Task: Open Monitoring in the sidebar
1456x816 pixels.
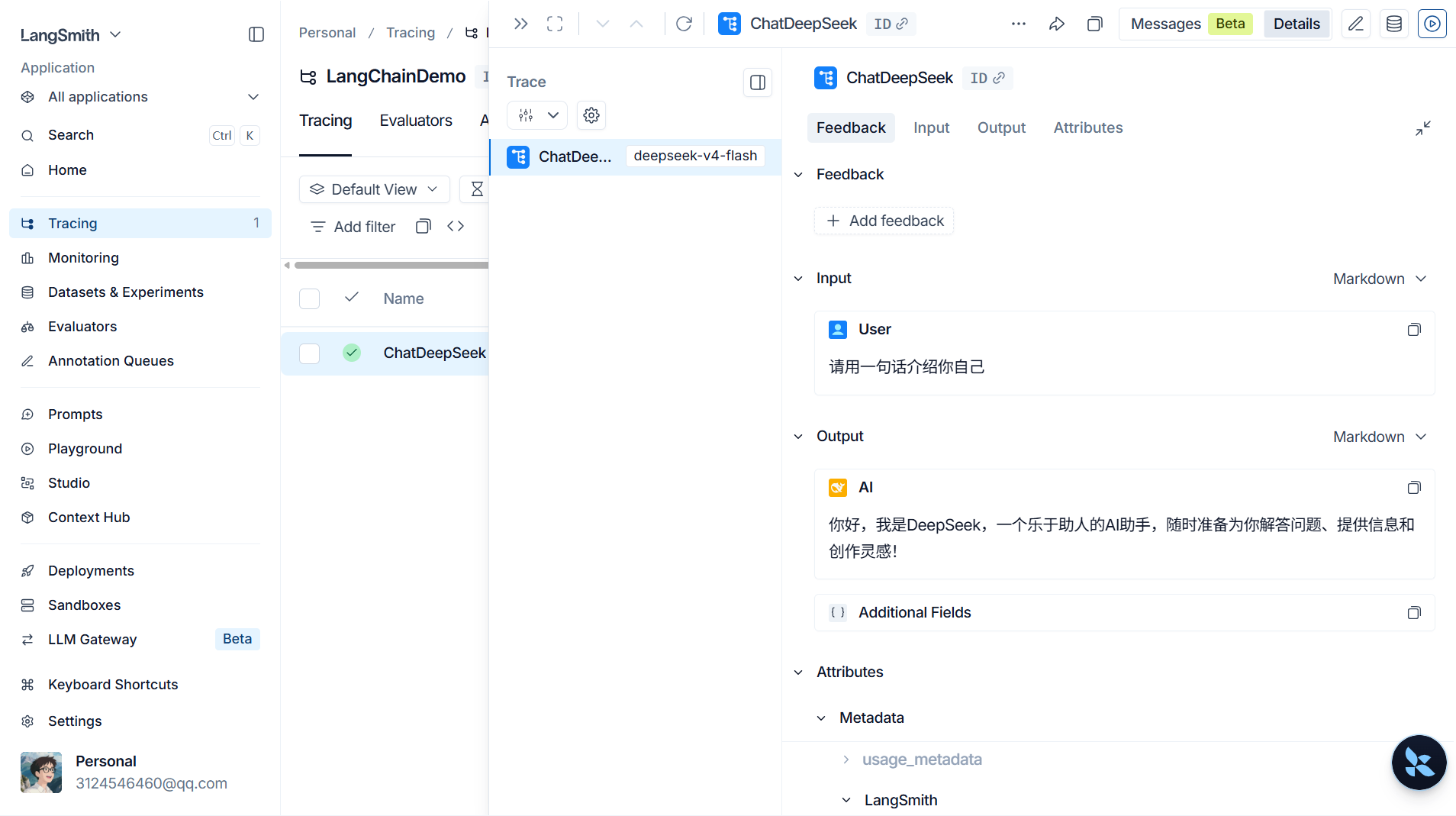Action: (140, 258)
